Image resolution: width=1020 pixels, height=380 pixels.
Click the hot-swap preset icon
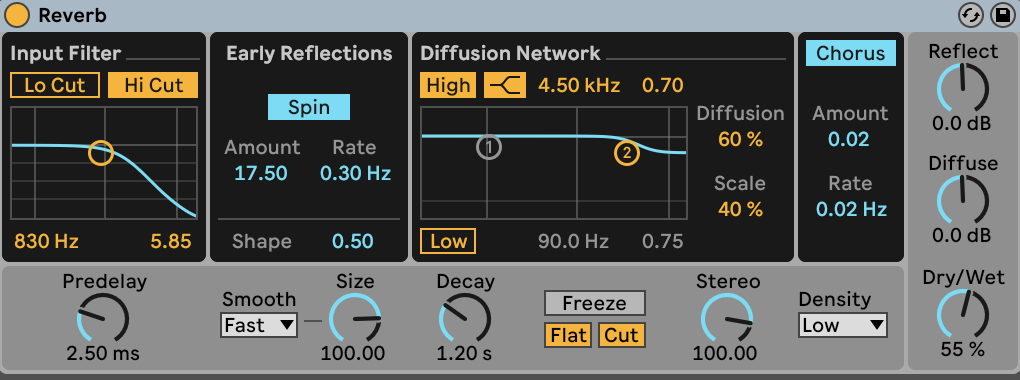coord(971,15)
